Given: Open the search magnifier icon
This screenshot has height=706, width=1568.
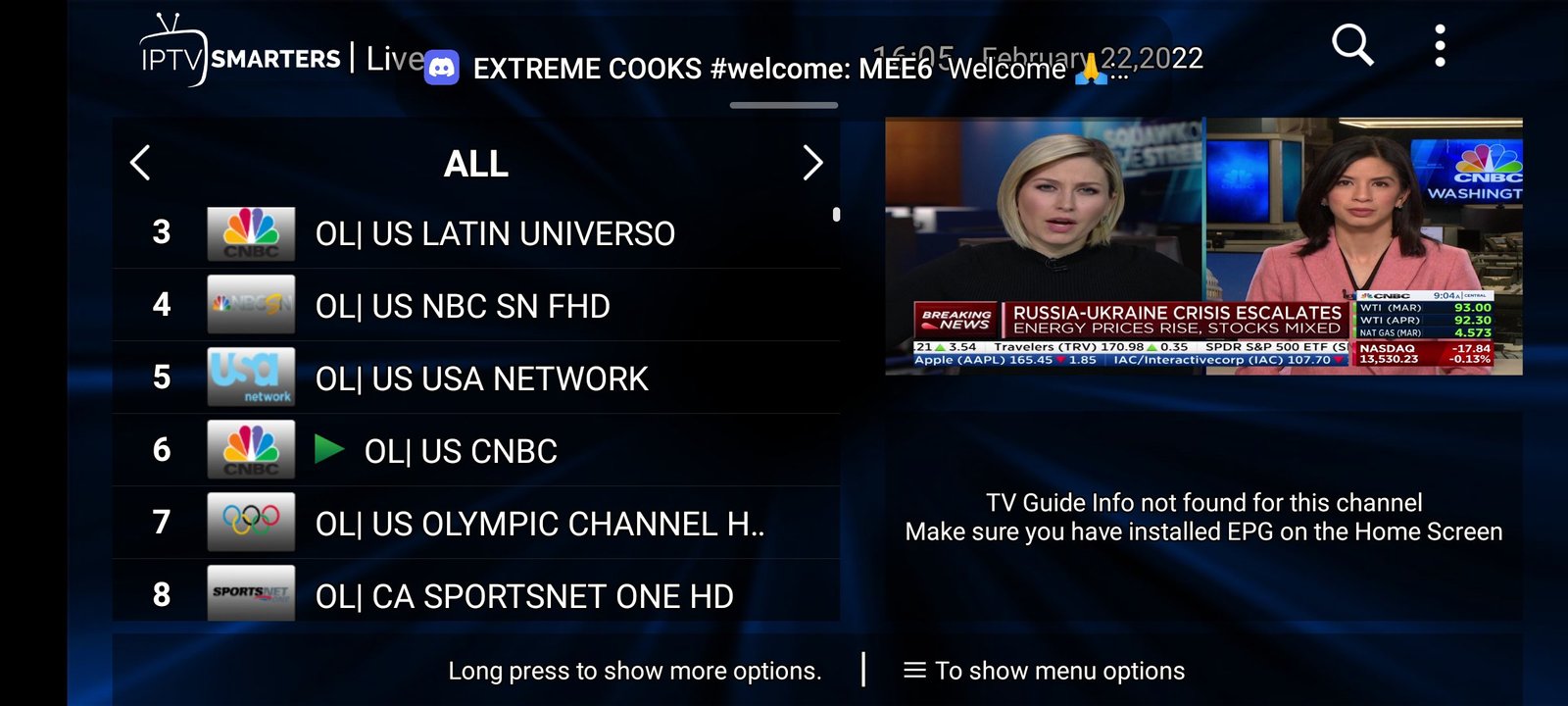Looking at the screenshot, I should (x=1352, y=45).
